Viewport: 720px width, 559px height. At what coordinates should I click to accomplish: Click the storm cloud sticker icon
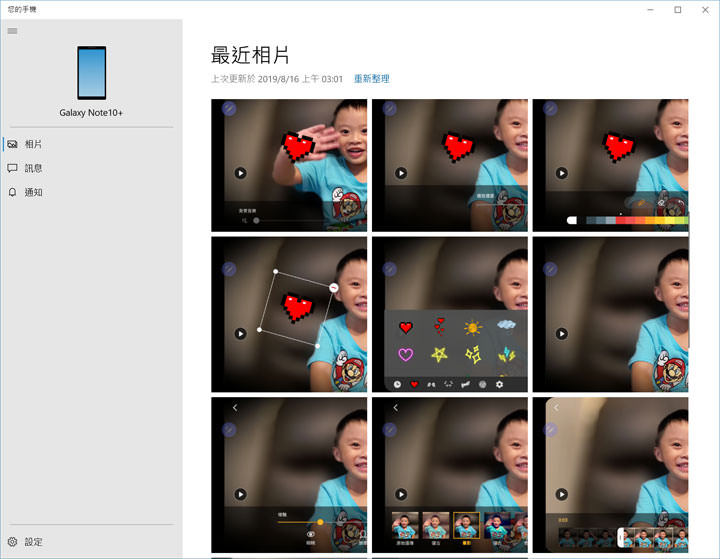[x=506, y=326]
